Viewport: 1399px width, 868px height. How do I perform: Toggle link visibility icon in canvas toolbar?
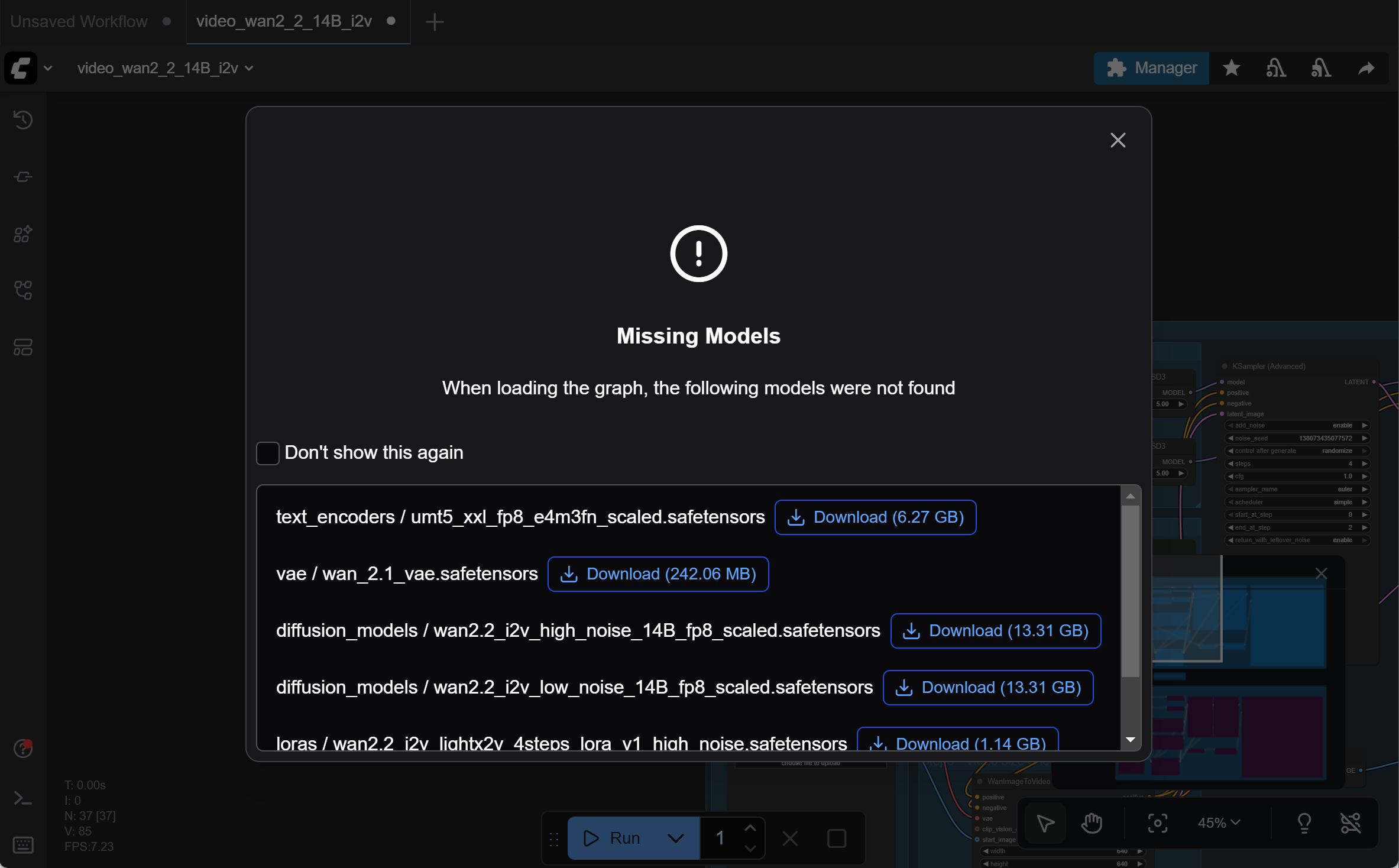1351,823
